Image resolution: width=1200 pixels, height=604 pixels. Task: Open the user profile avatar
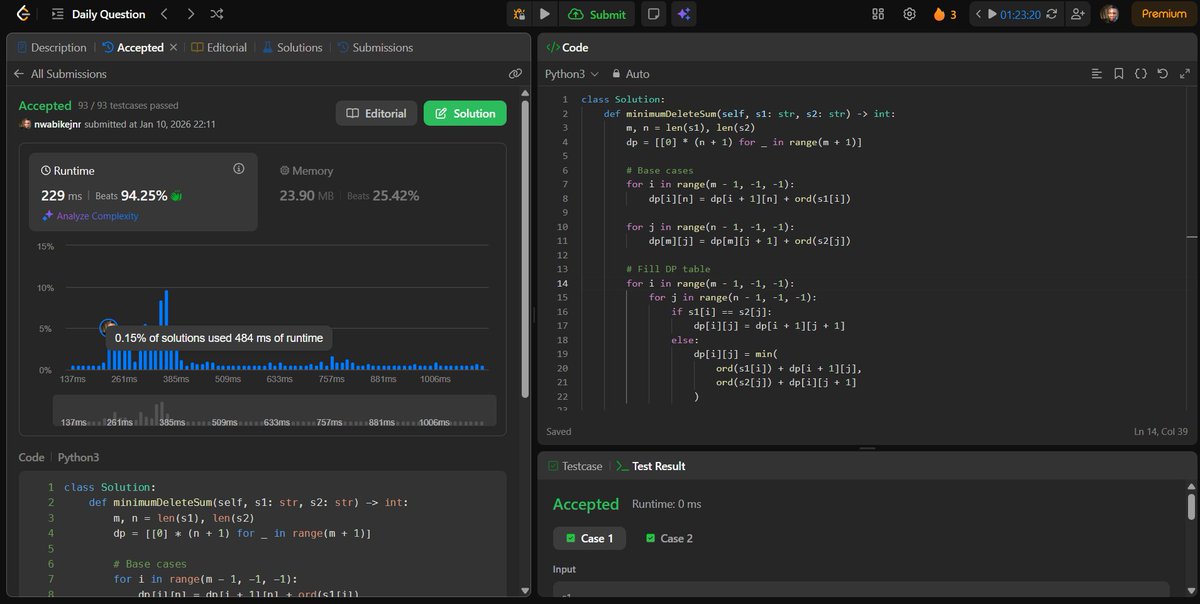click(1109, 15)
